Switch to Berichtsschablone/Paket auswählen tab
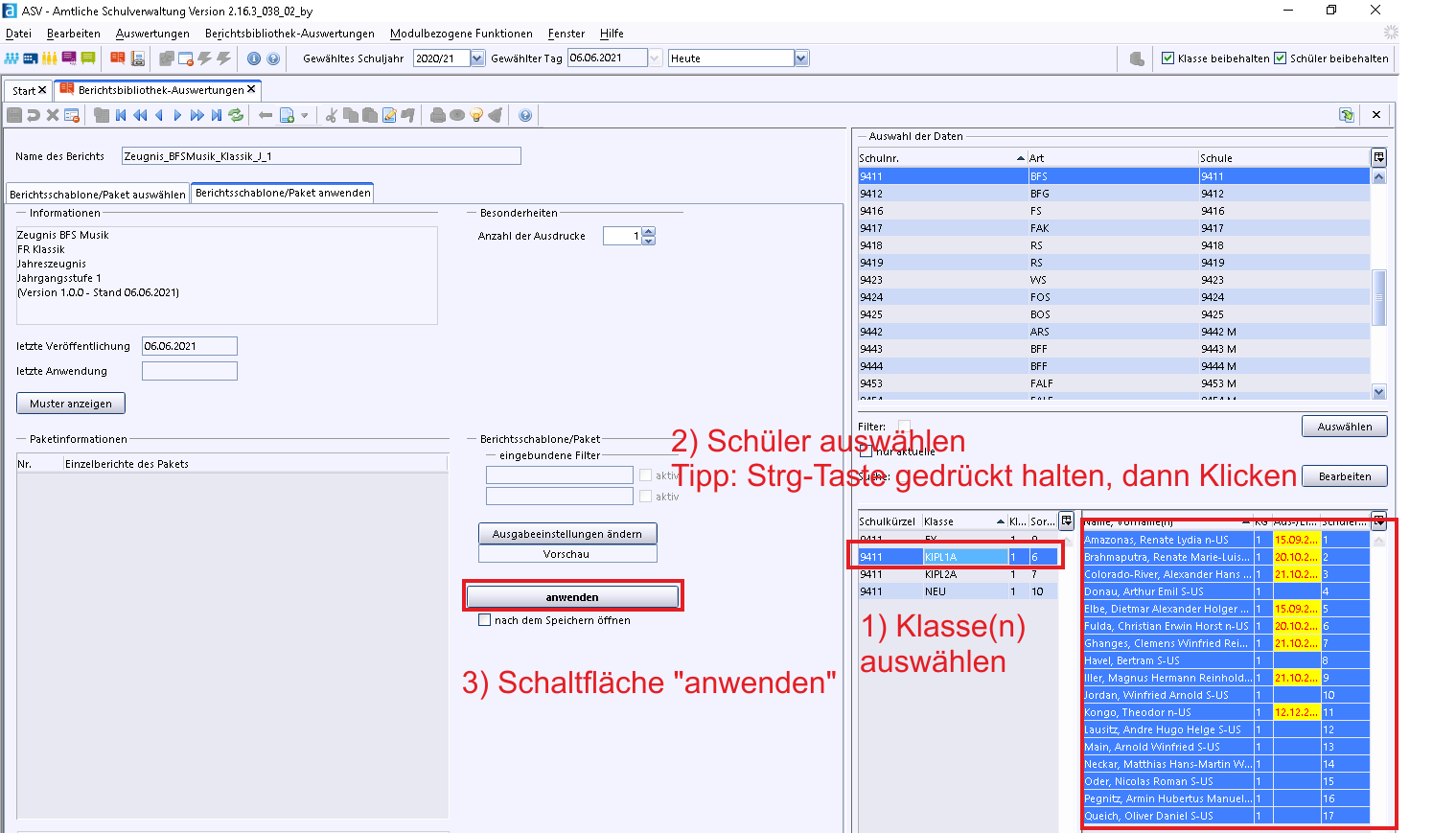 click(98, 194)
